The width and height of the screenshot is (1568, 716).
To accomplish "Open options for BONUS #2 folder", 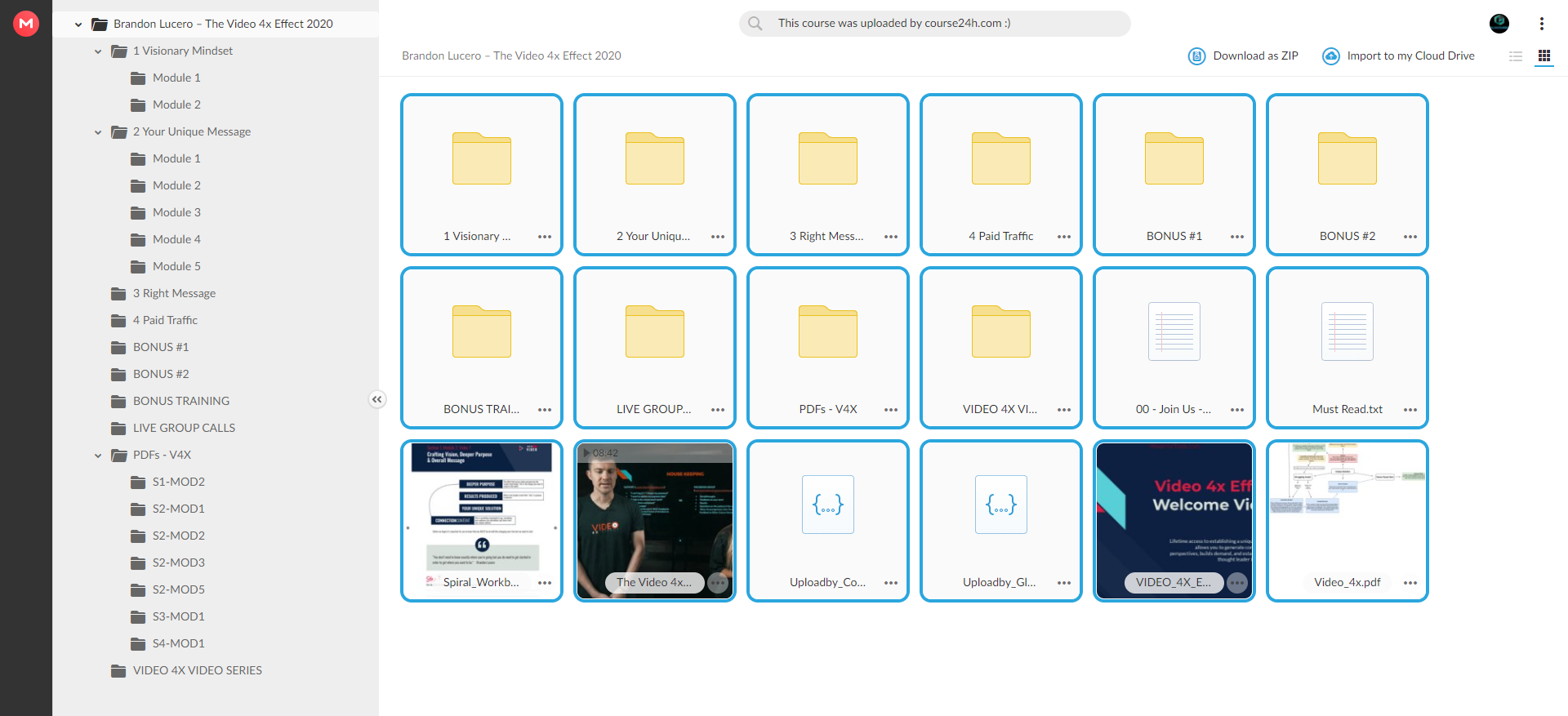I will click(1410, 237).
